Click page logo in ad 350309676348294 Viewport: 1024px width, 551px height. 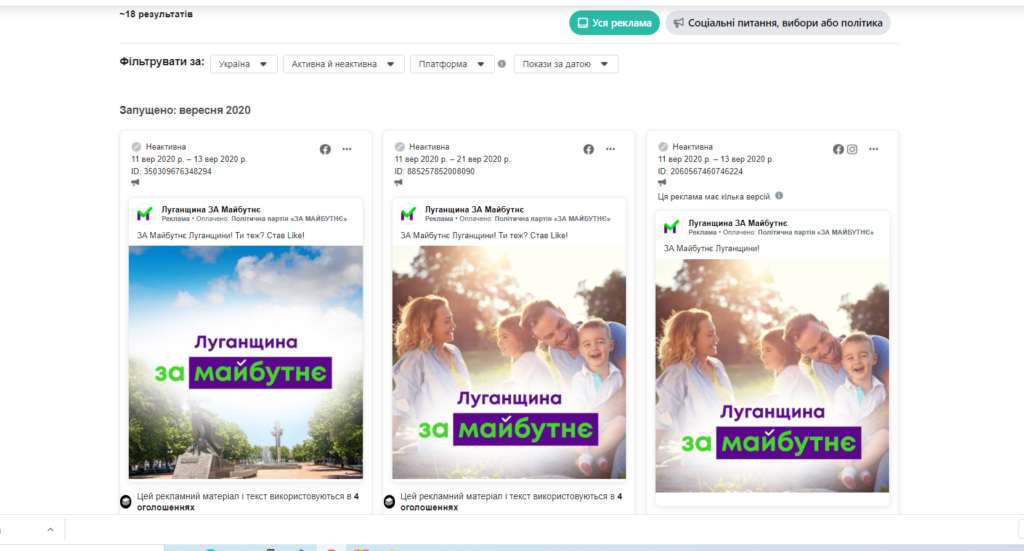point(145,213)
